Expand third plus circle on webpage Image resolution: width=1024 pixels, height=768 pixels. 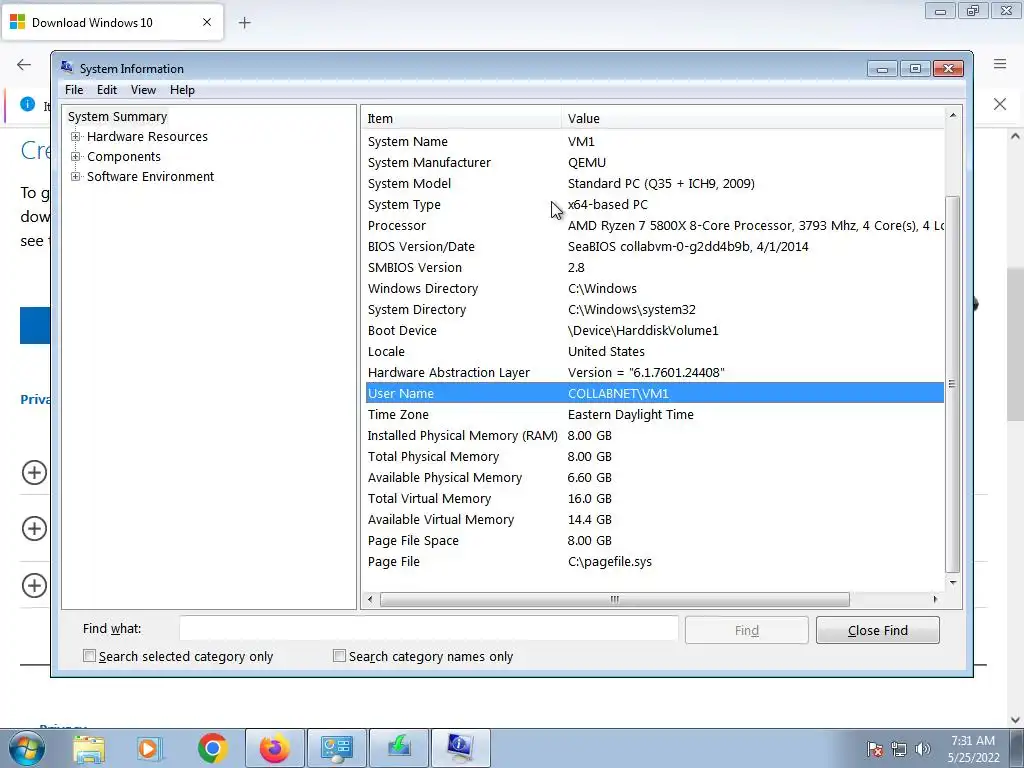(x=34, y=585)
